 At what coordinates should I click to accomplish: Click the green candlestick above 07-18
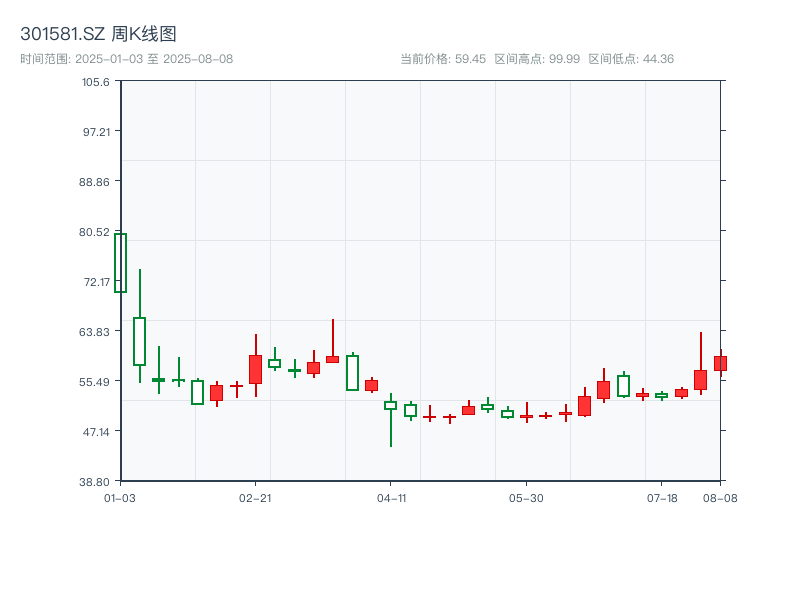pos(661,396)
